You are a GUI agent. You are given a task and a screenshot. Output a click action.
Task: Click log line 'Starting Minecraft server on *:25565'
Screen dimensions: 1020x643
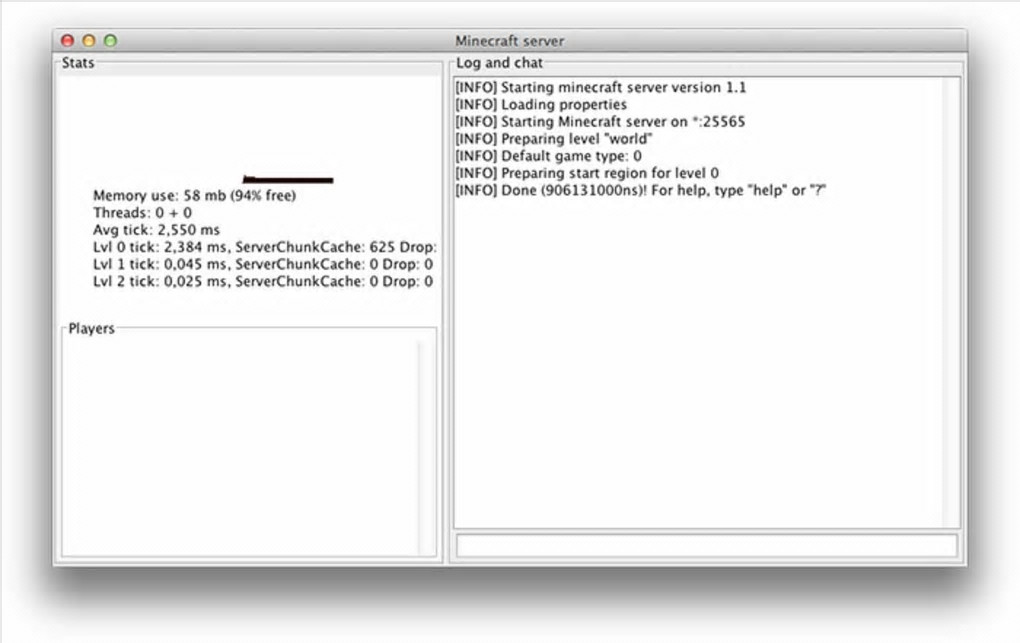[600, 122]
